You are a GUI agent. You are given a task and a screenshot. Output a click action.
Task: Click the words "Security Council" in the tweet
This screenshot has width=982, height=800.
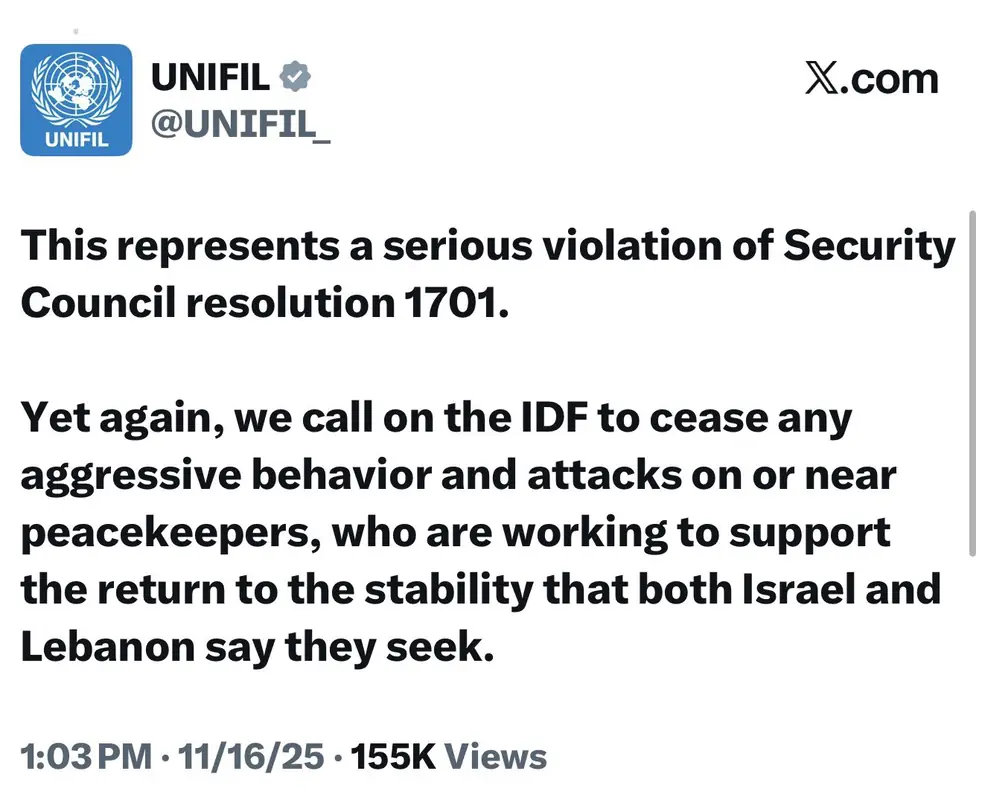pyautogui.click(x=868, y=247)
